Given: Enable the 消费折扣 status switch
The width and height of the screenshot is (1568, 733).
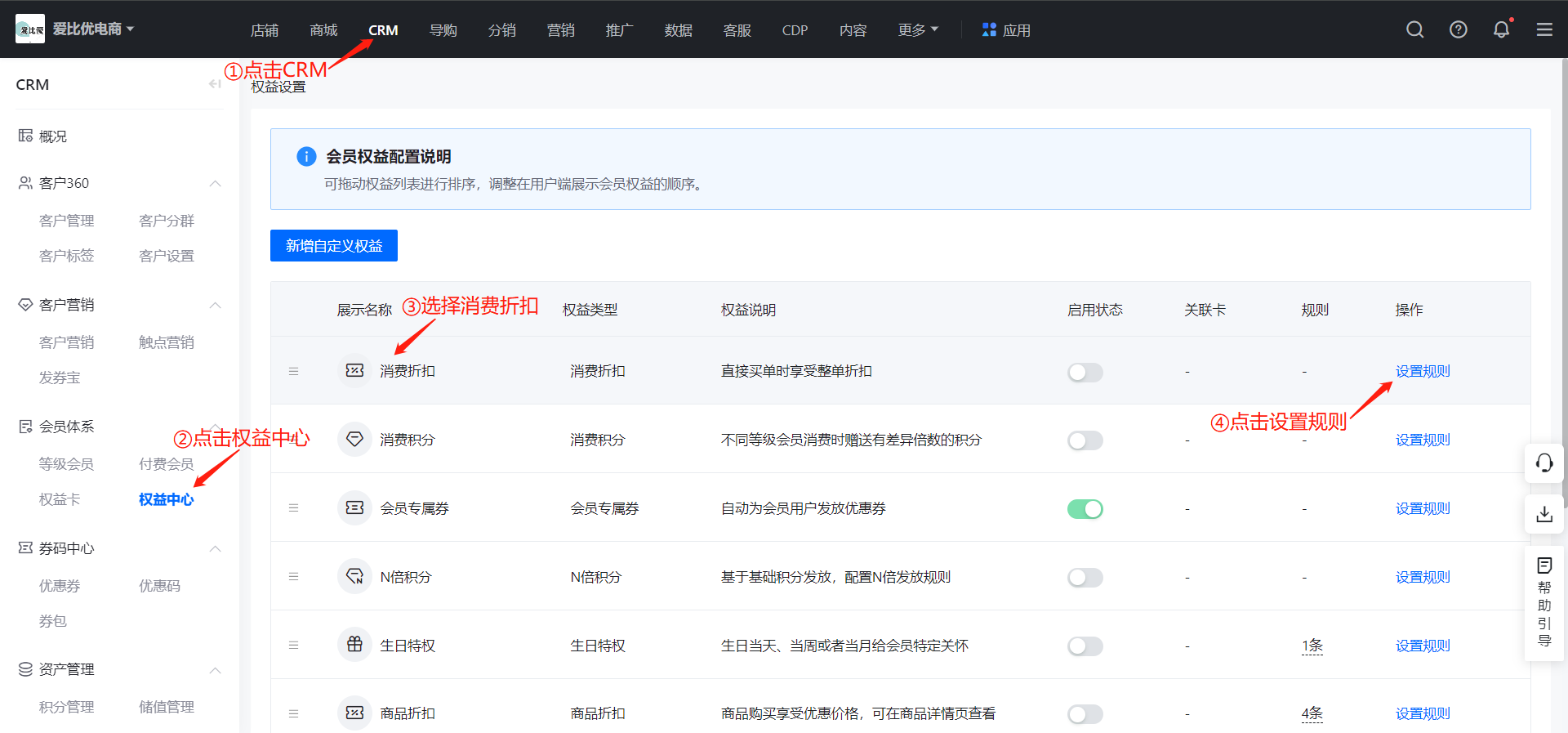Looking at the screenshot, I should coord(1085,373).
